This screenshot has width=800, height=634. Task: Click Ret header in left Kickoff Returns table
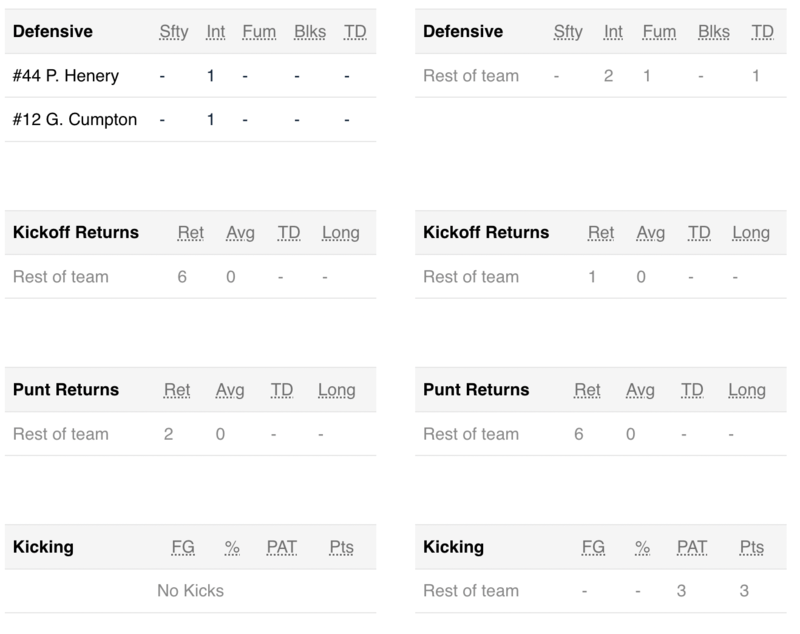click(191, 233)
